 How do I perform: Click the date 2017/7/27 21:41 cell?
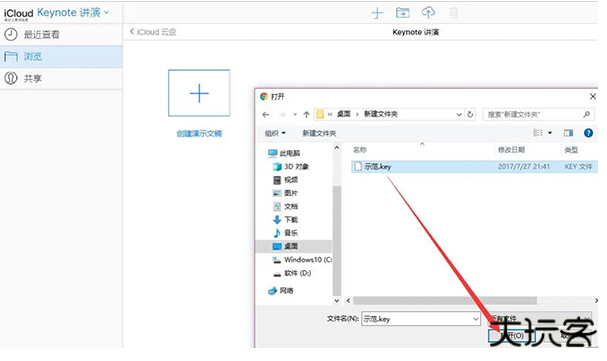523,167
